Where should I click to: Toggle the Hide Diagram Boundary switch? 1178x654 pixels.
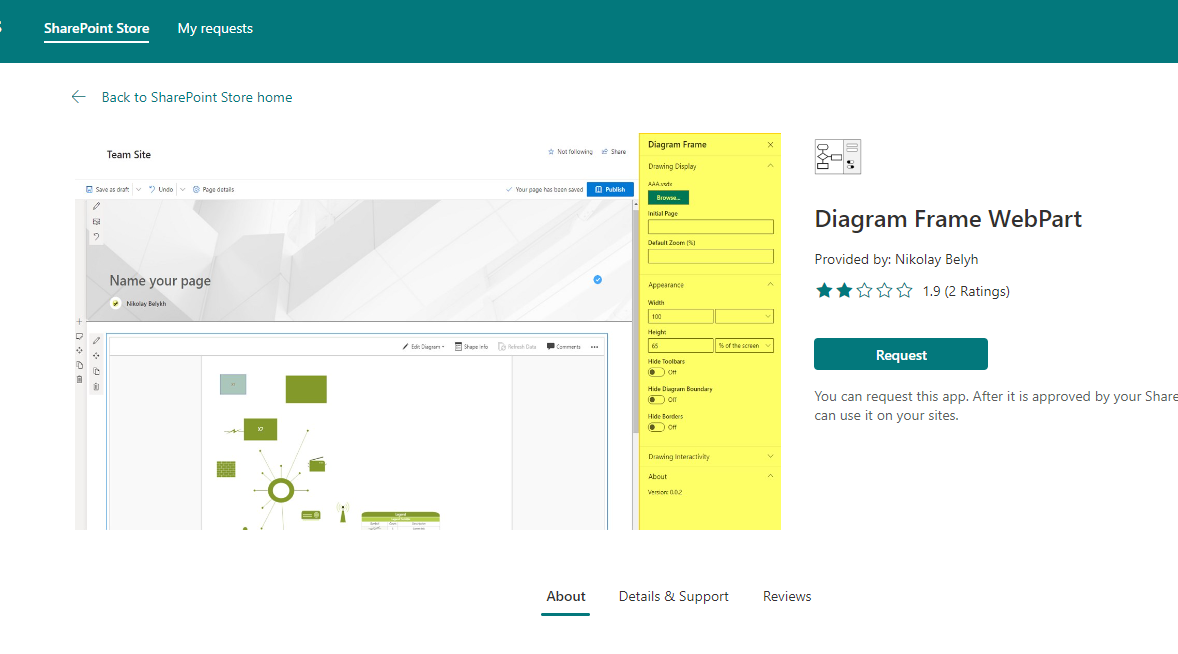pos(656,399)
